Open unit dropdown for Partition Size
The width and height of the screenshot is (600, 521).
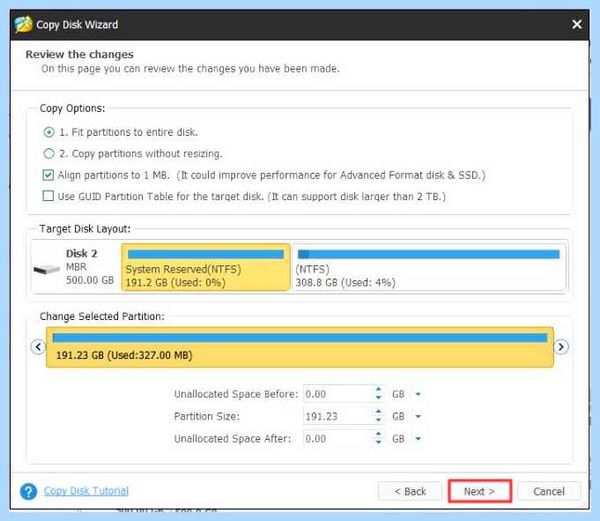coord(418,417)
